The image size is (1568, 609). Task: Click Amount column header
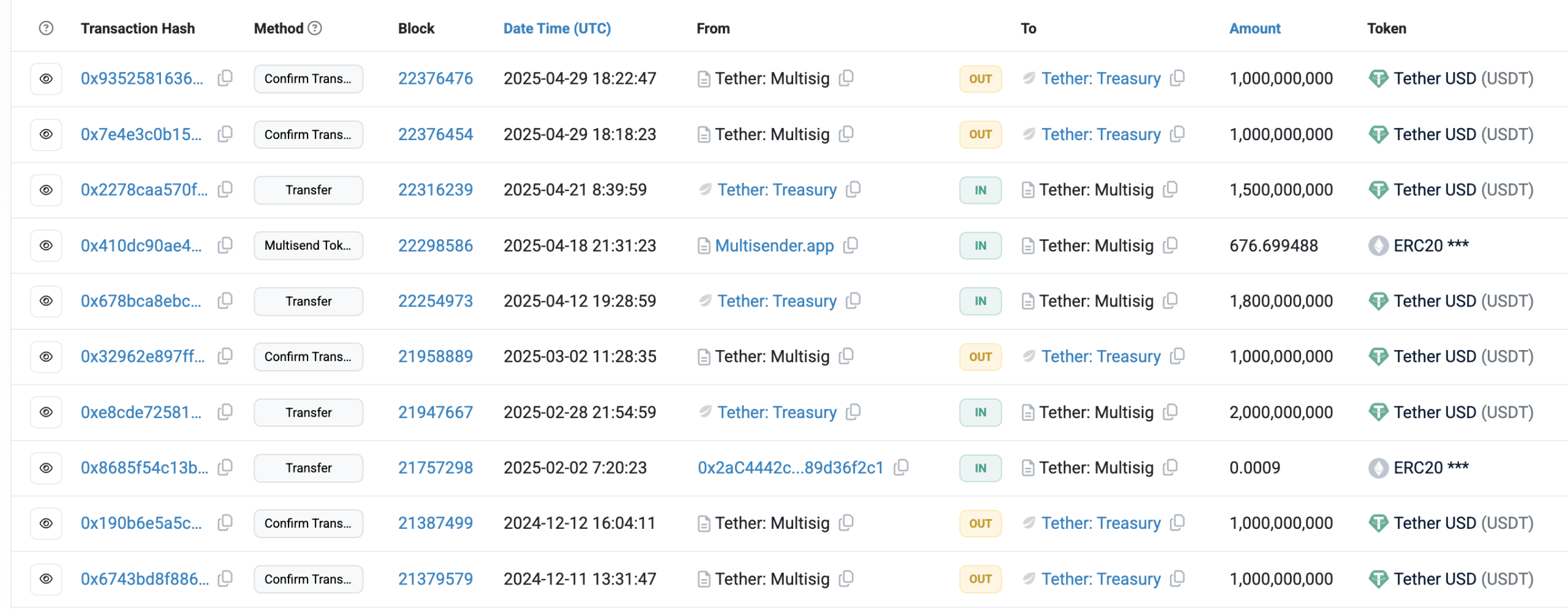pyautogui.click(x=1254, y=28)
